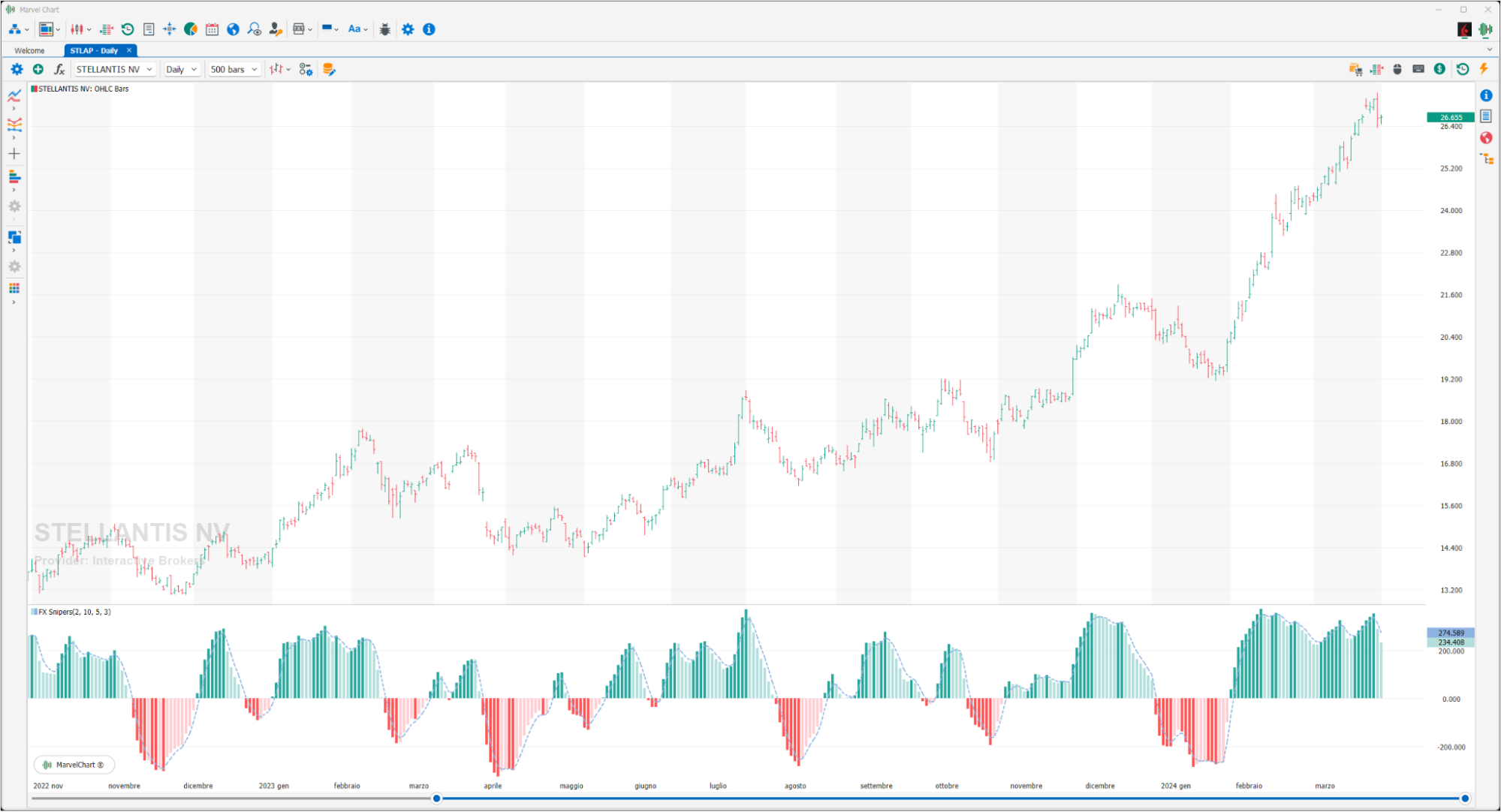Click the MarvelChart logo button
Screen dimensions: 1501x812
pyautogui.click(x=74, y=765)
